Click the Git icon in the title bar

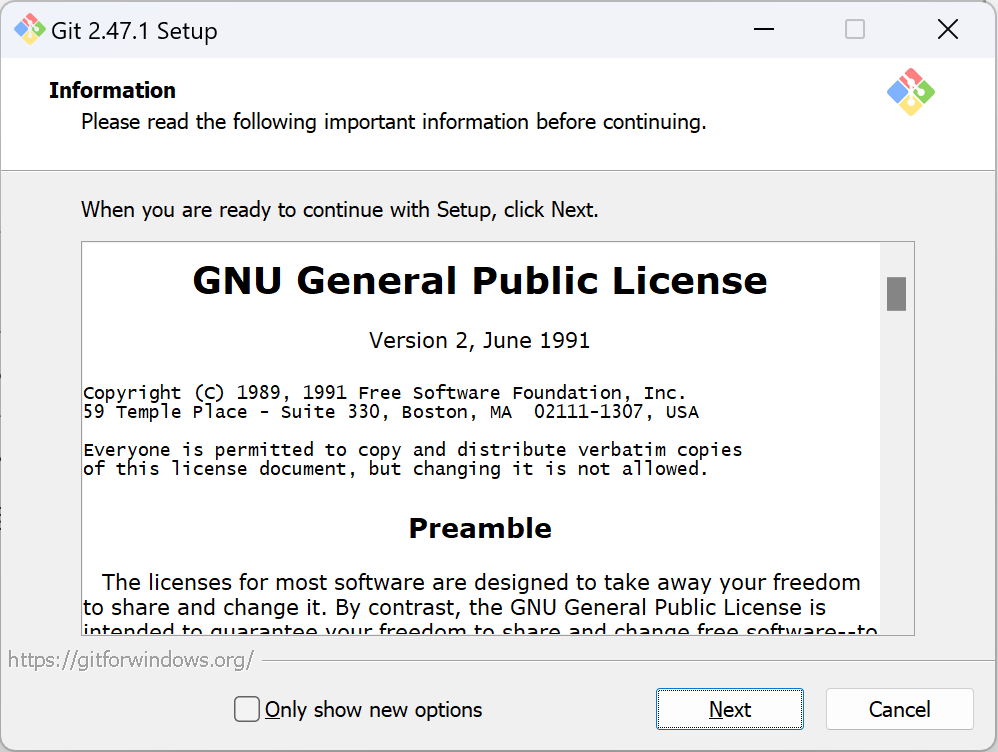(x=29, y=29)
